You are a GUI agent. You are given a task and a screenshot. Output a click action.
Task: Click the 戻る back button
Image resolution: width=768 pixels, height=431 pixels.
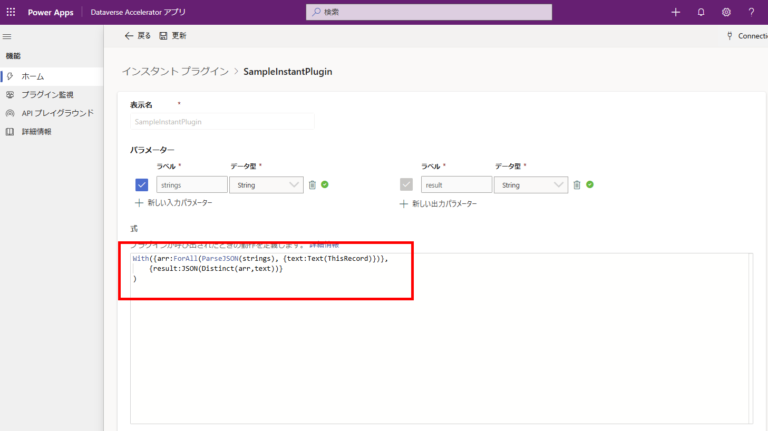point(137,35)
